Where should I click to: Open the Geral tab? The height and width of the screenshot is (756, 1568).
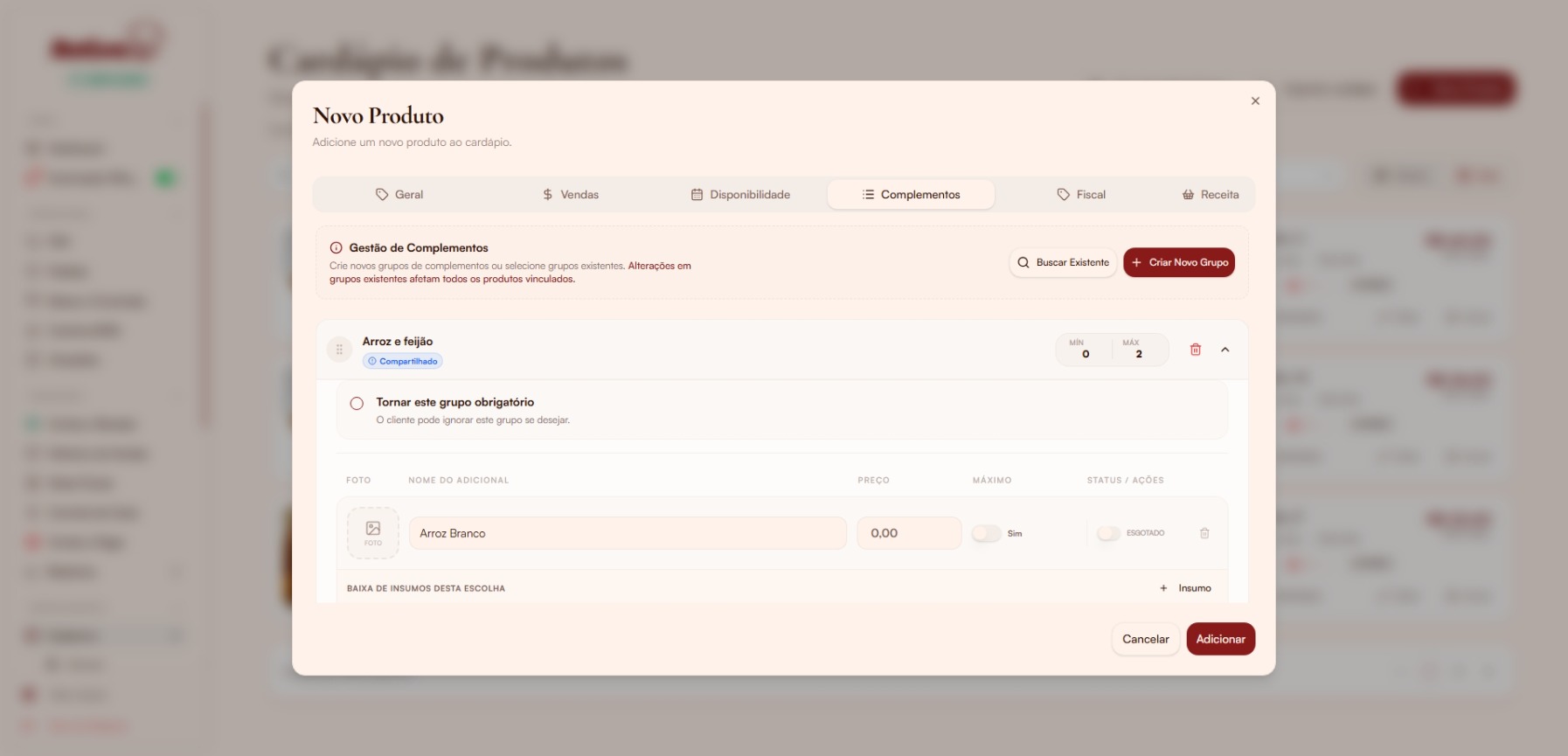399,194
